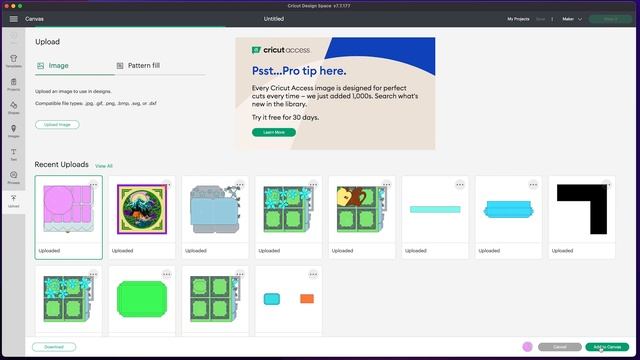Open options for the bright green rectangle upload
640x360 pixels.
click(167, 274)
